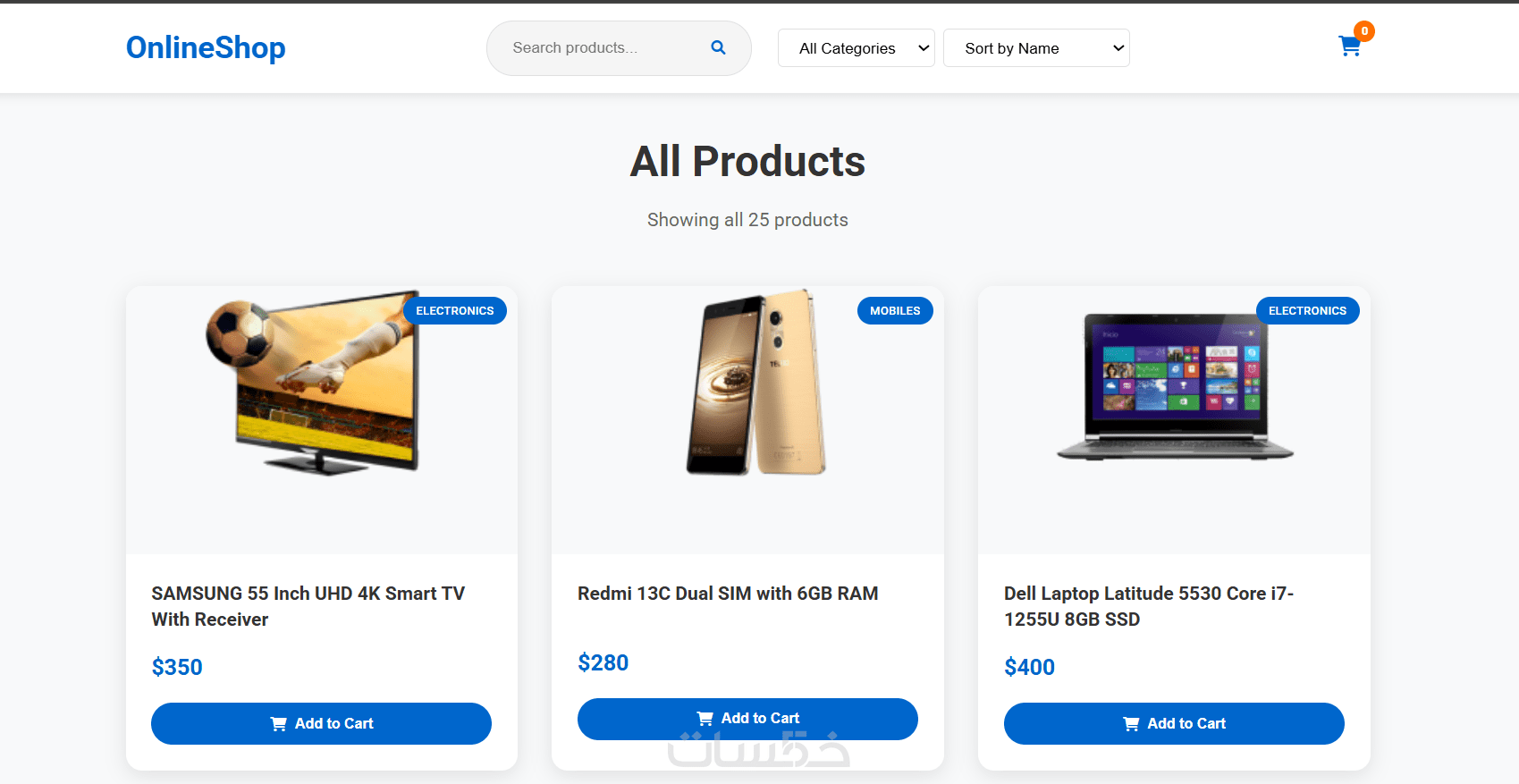Open the shopping cart icon
Image resolution: width=1519 pixels, height=784 pixels.
tap(1349, 46)
